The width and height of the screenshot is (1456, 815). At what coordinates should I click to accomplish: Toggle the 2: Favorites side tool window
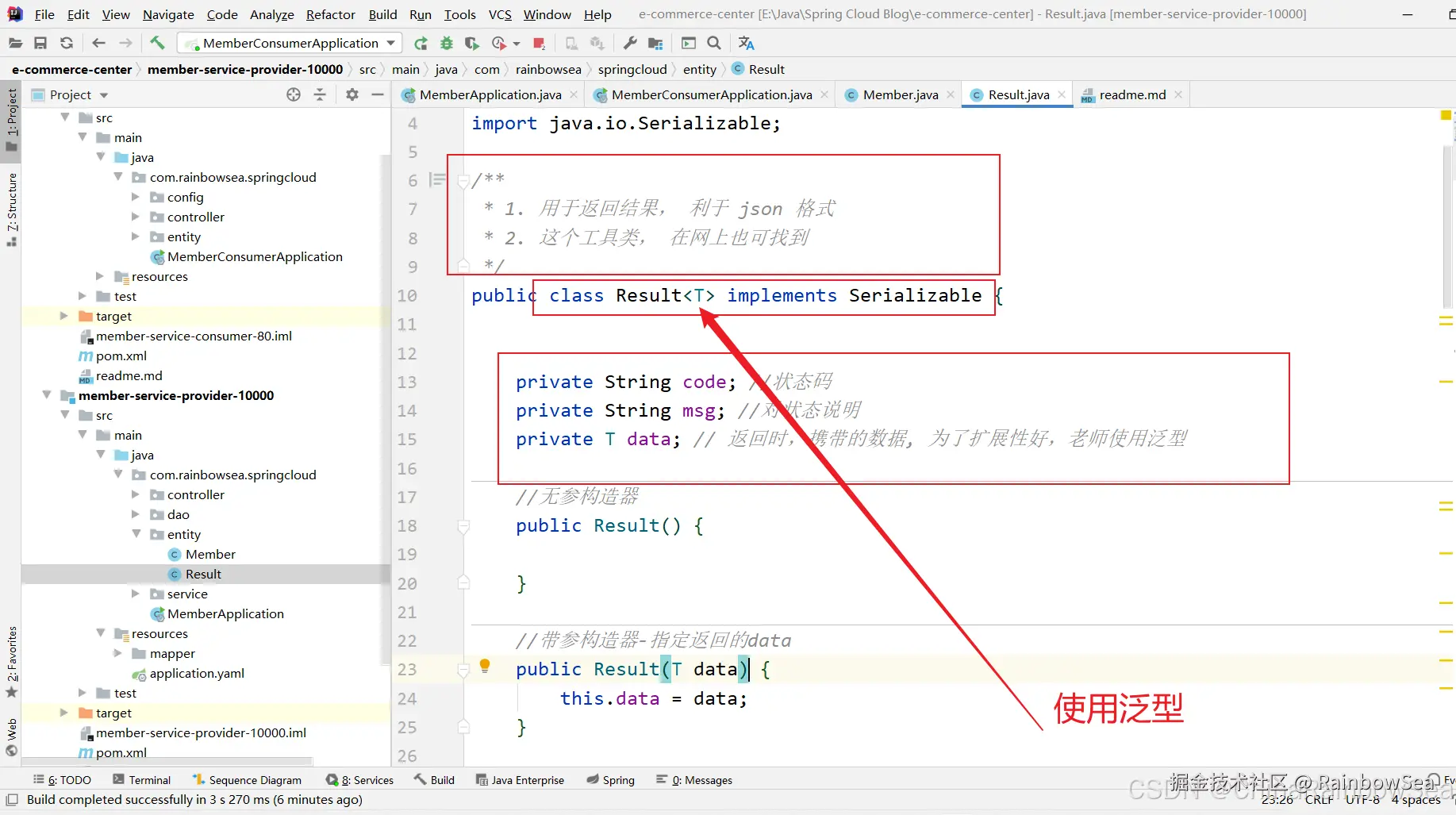click(x=12, y=661)
